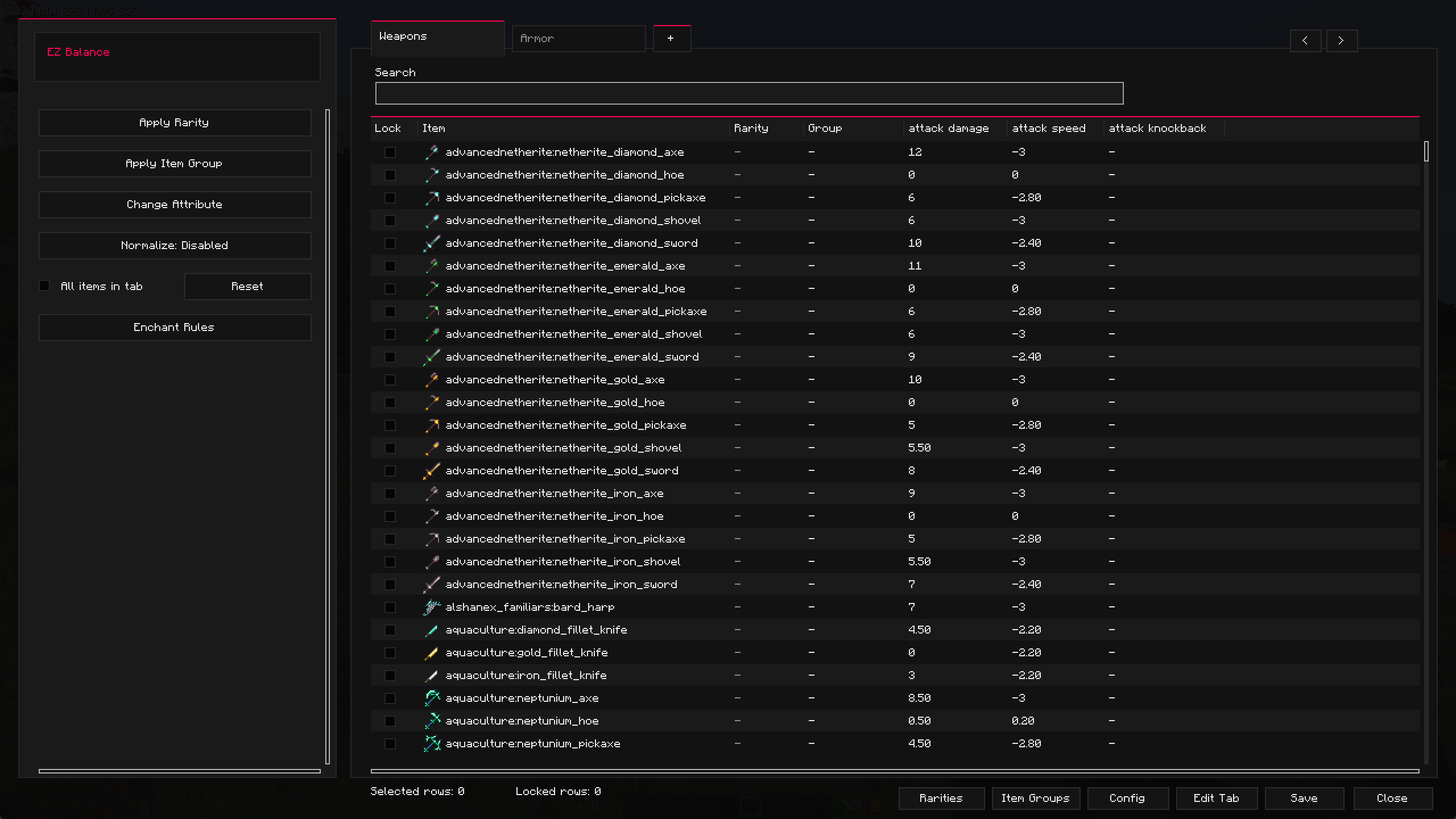
Task: Open the Config screen
Action: [x=1128, y=798]
